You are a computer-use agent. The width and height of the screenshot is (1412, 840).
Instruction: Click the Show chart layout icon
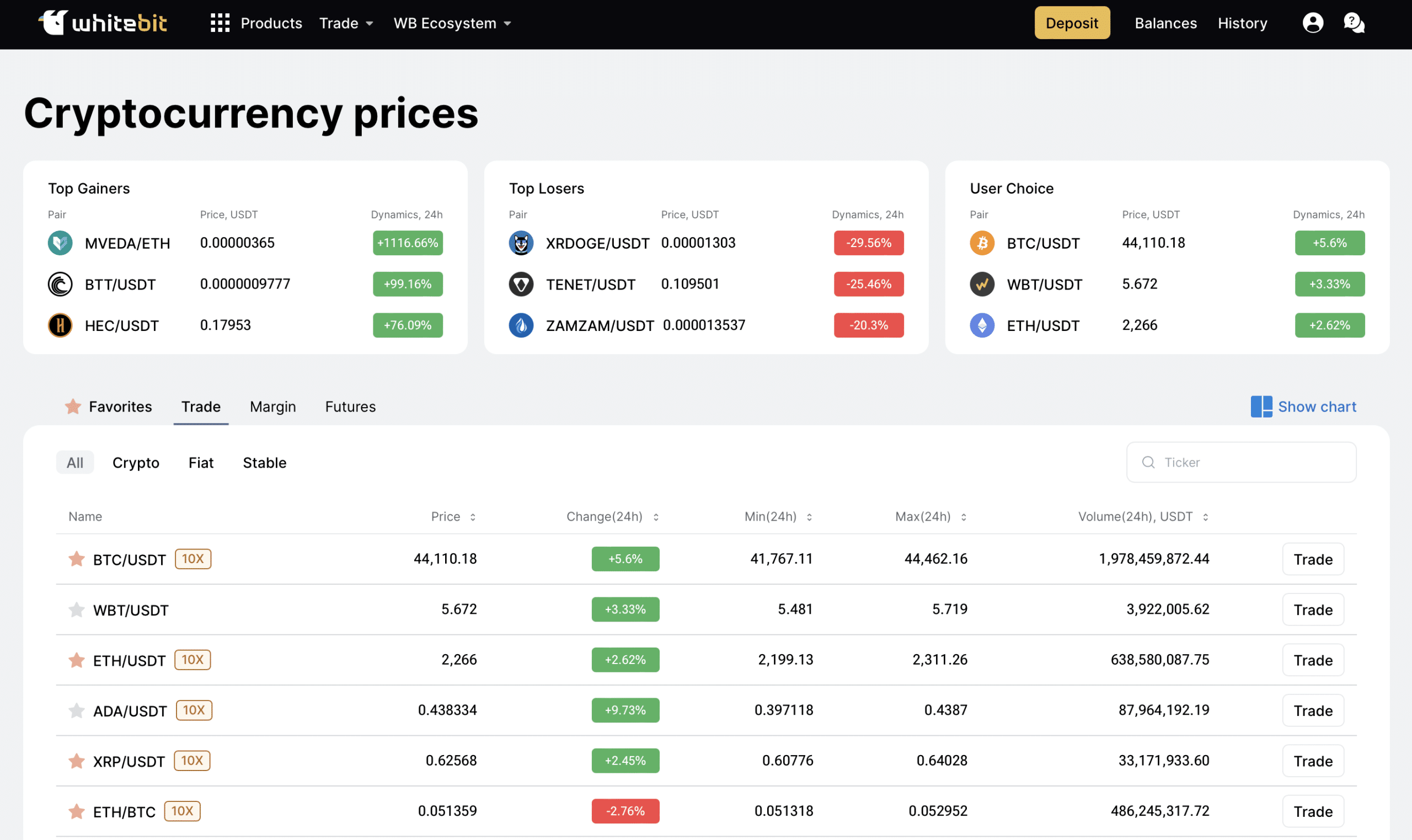point(1261,406)
